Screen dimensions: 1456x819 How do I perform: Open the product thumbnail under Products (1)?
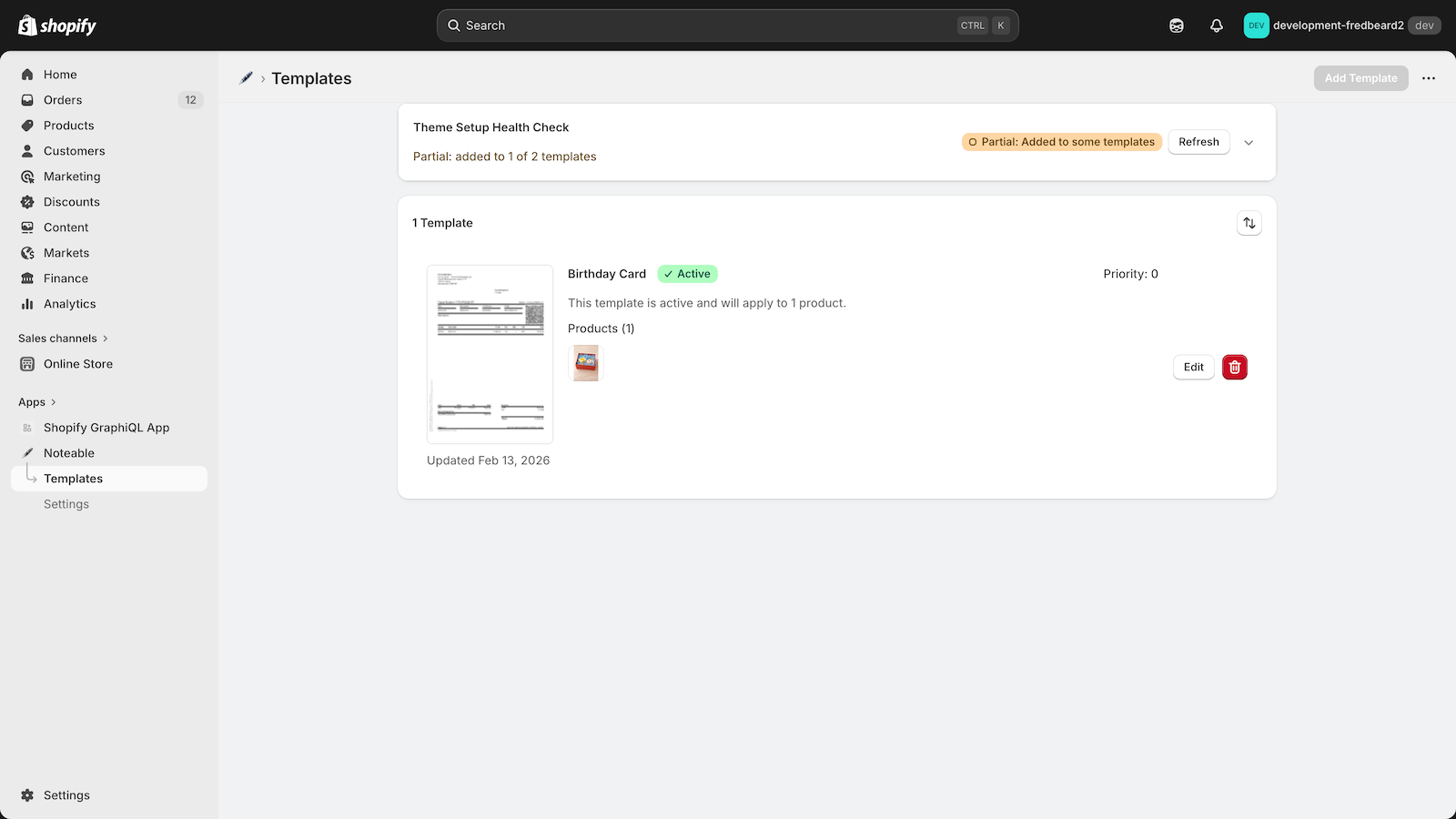pos(585,363)
